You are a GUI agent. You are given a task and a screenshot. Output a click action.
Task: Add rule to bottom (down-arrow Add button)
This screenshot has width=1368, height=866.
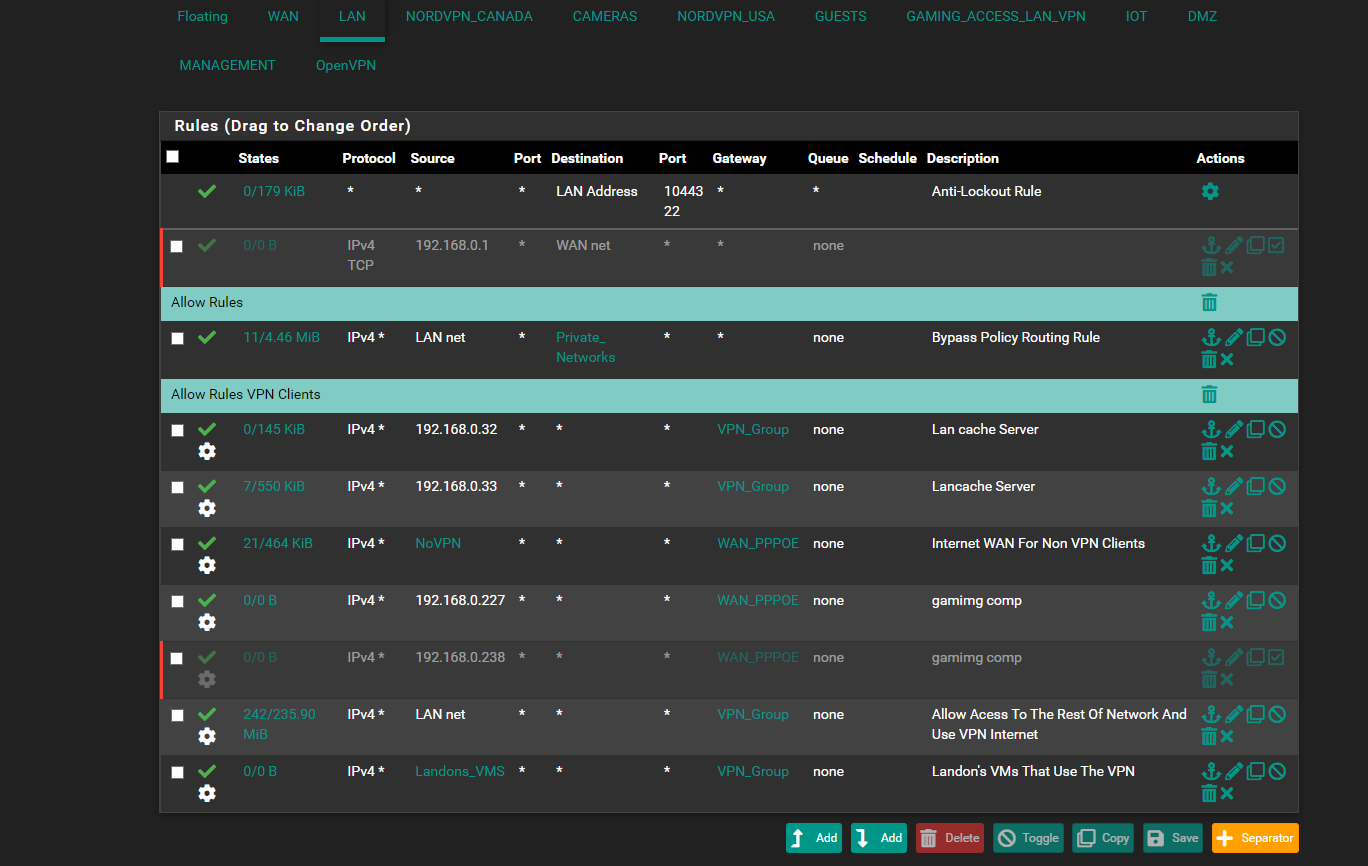[878, 838]
